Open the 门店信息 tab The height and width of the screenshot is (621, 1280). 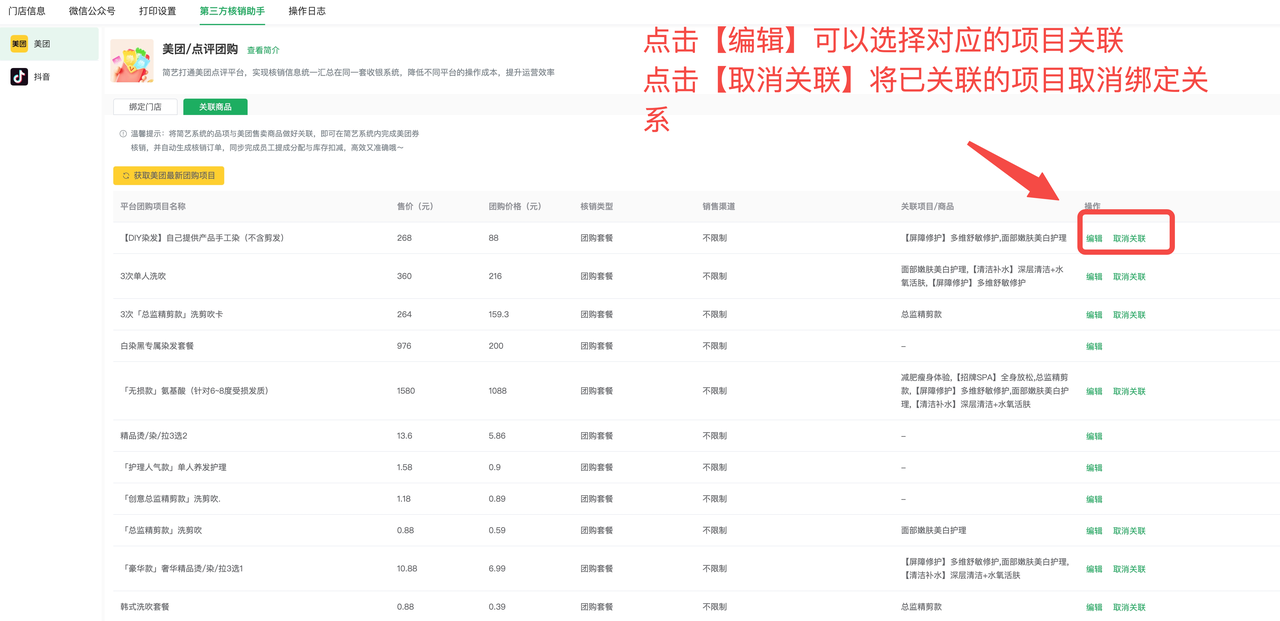[27, 11]
